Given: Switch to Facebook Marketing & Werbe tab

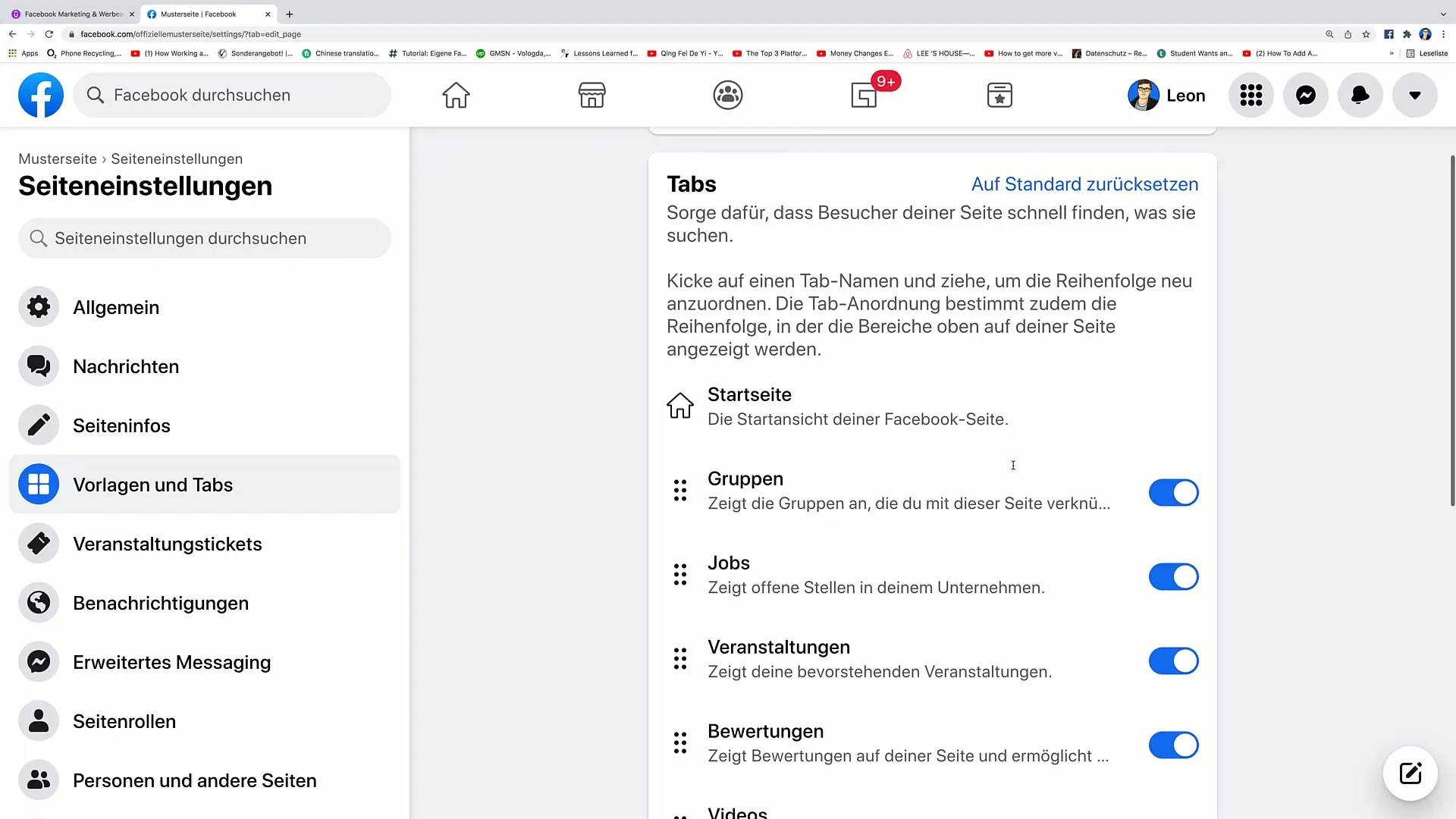Looking at the screenshot, I should (73, 14).
